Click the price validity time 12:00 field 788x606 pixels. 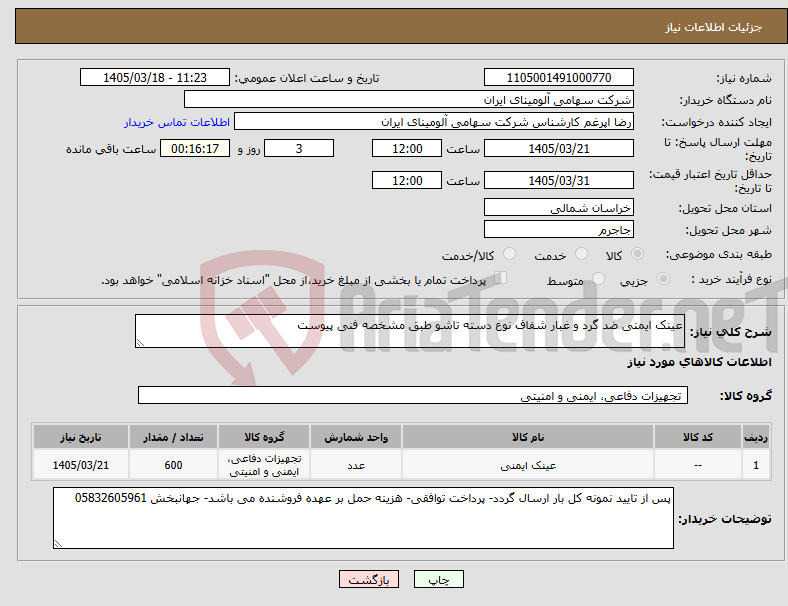[x=407, y=180]
